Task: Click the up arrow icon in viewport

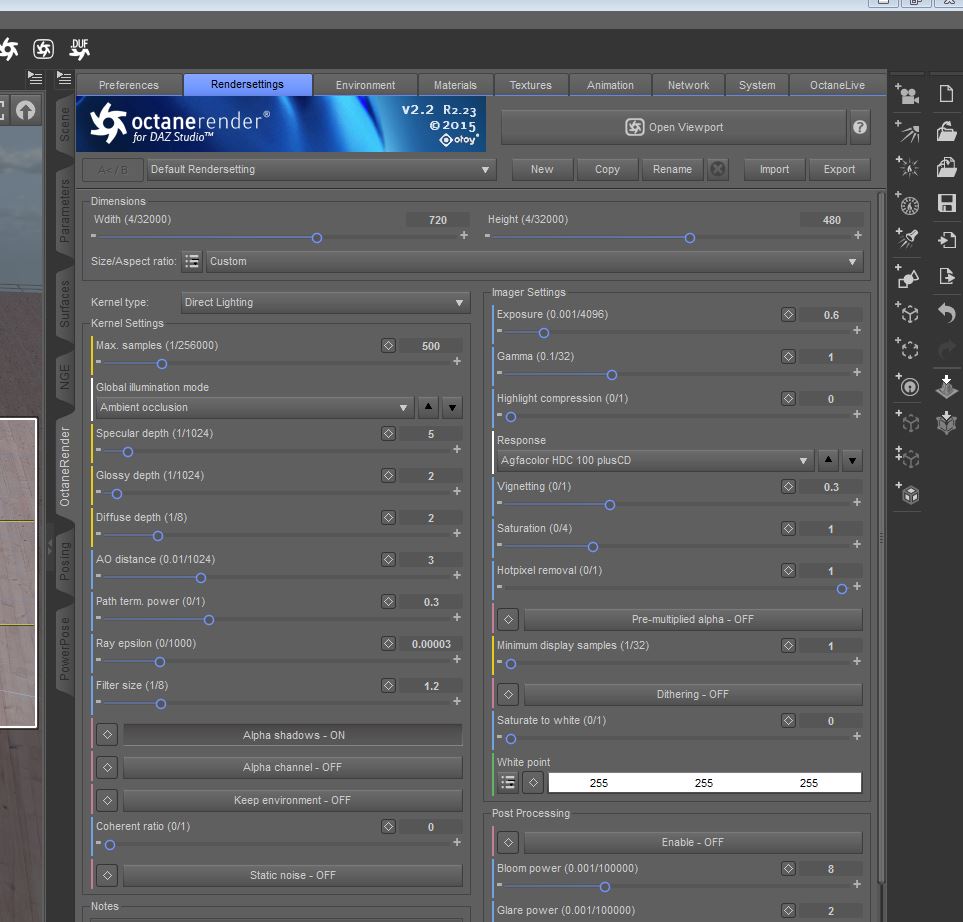Action: pyautogui.click(x=25, y=111)
